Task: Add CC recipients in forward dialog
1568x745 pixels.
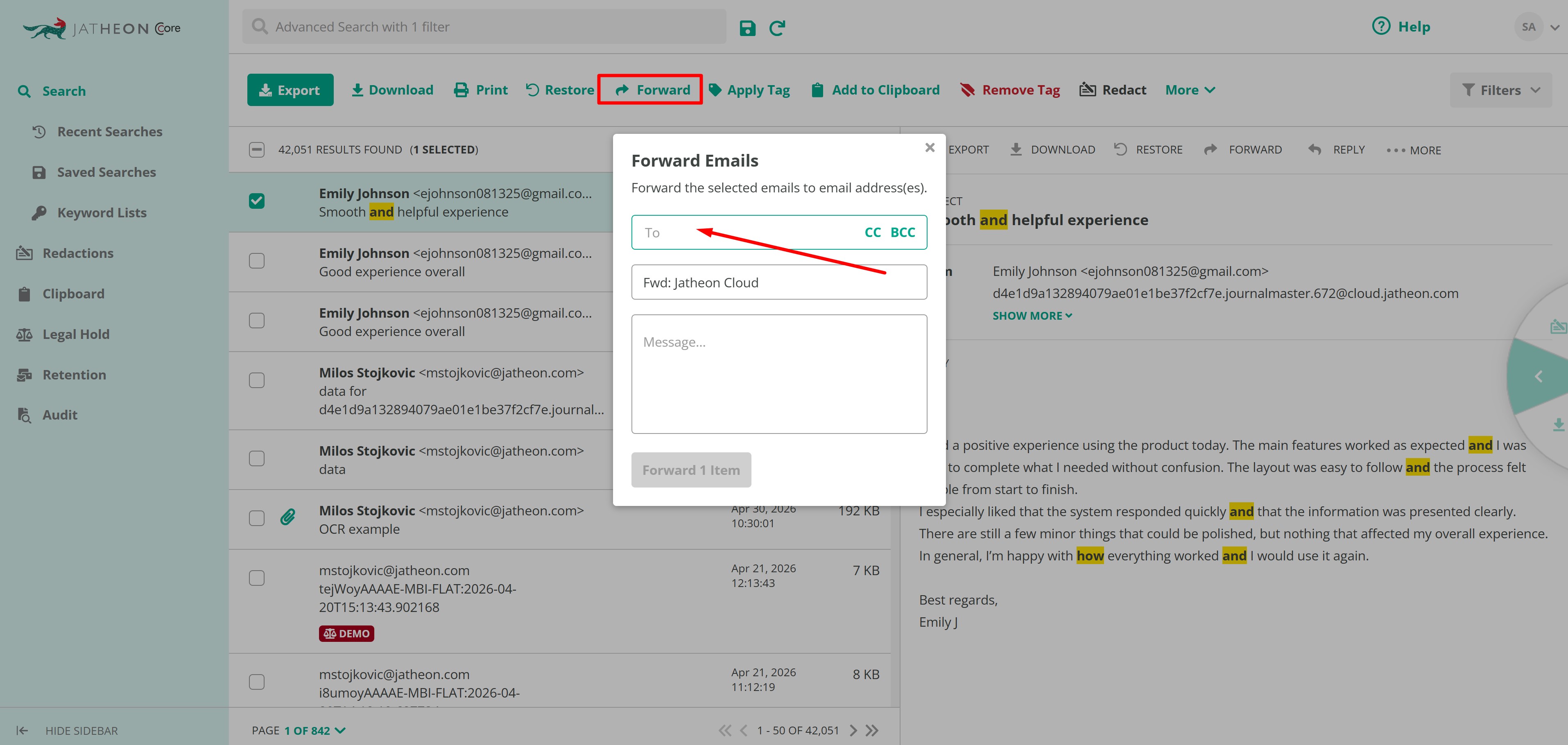Action: [x=872, y=232]
